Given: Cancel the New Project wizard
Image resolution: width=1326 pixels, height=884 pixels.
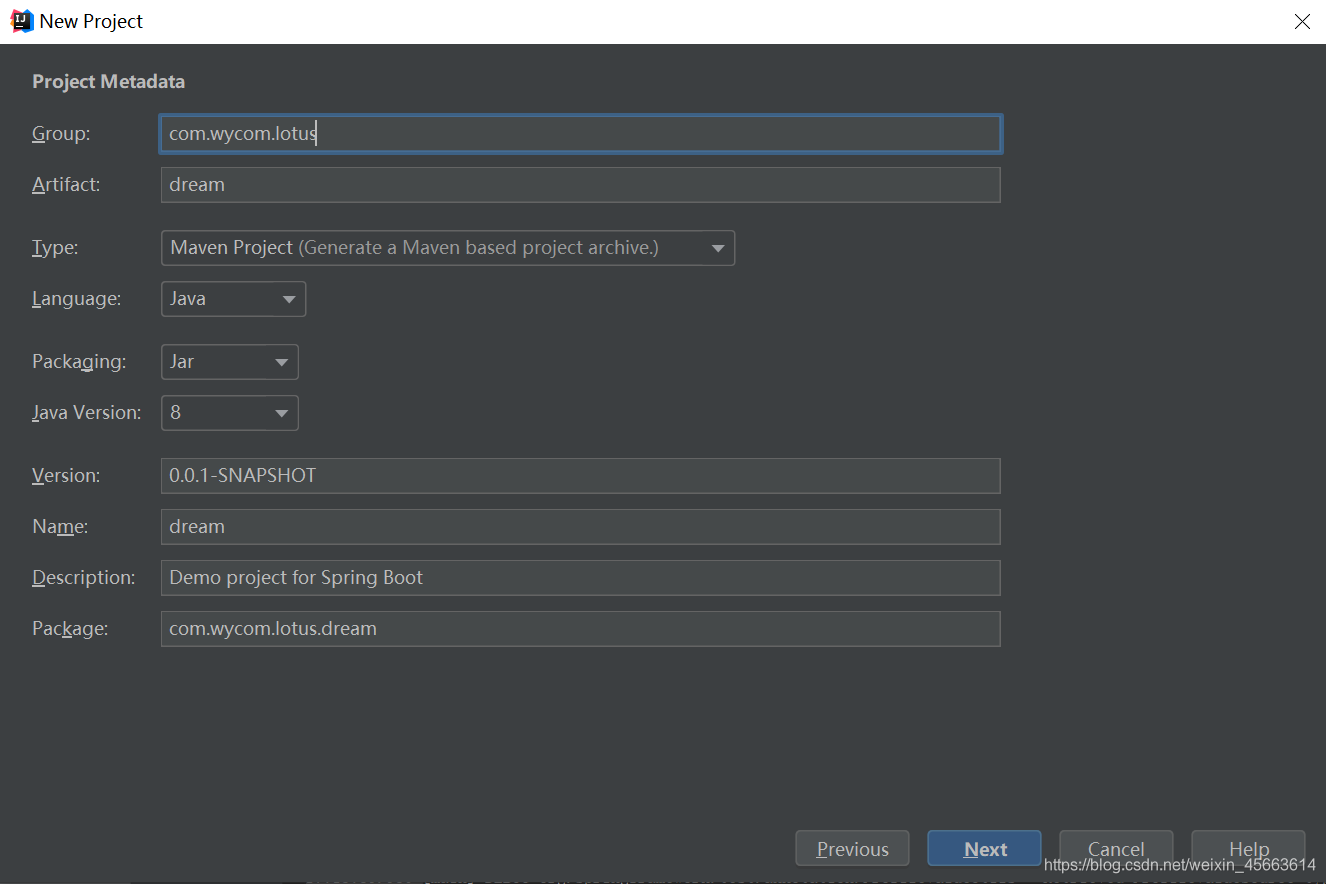Looking at the screenshot, I should (1116, 849).
